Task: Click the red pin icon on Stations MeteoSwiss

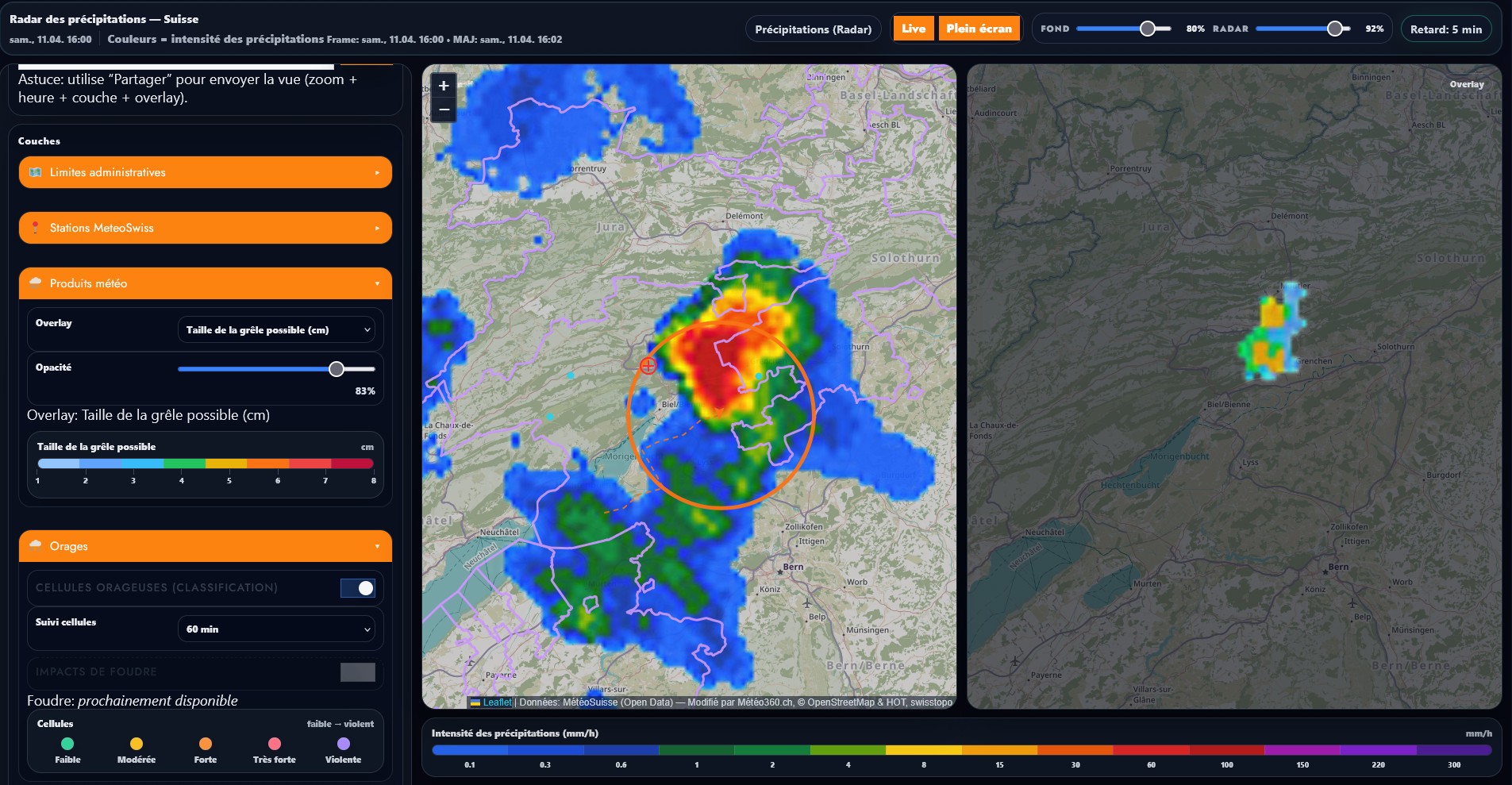Action: 35,228
